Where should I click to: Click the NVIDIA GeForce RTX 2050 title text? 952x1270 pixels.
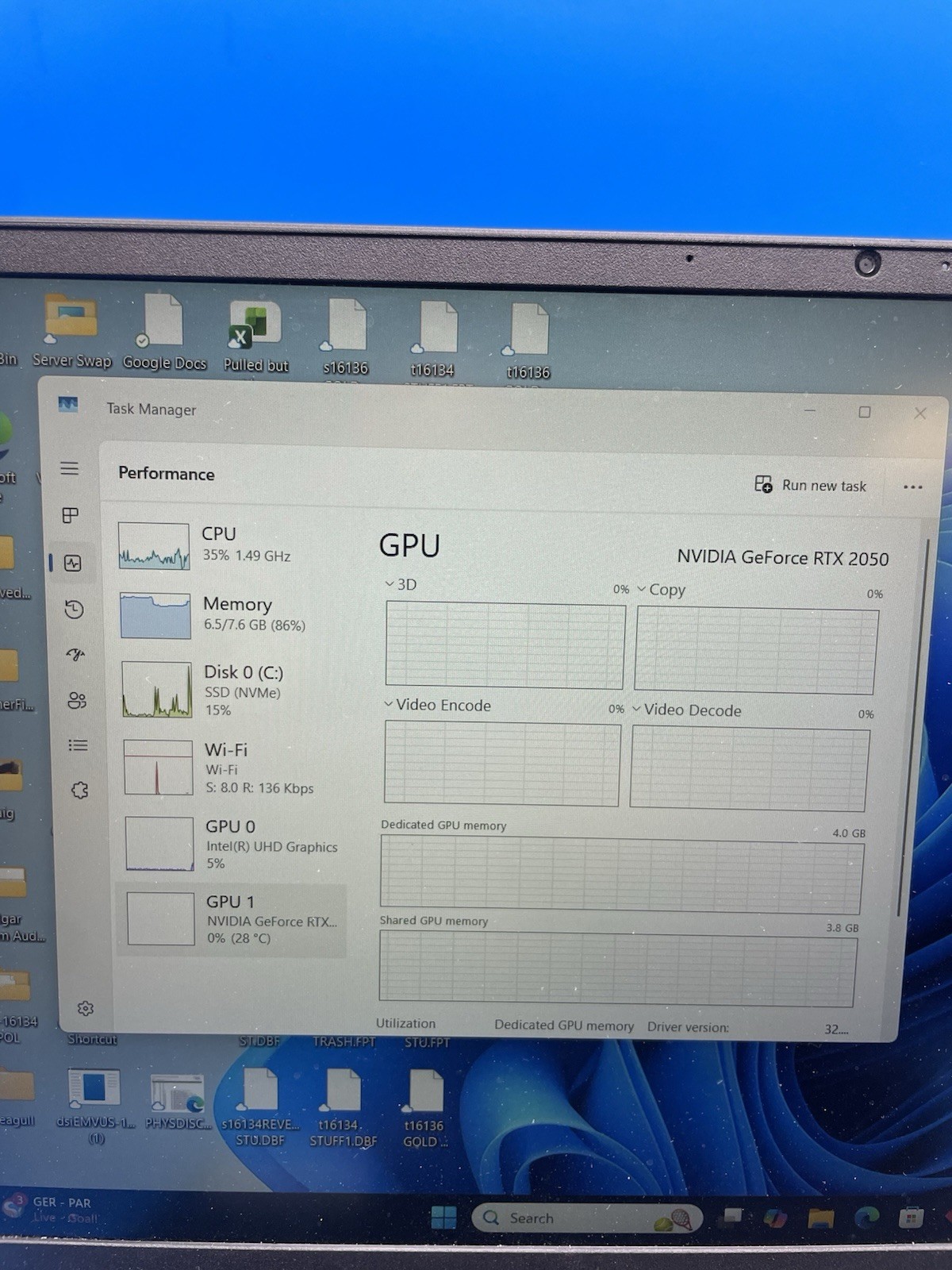(782, 558)
